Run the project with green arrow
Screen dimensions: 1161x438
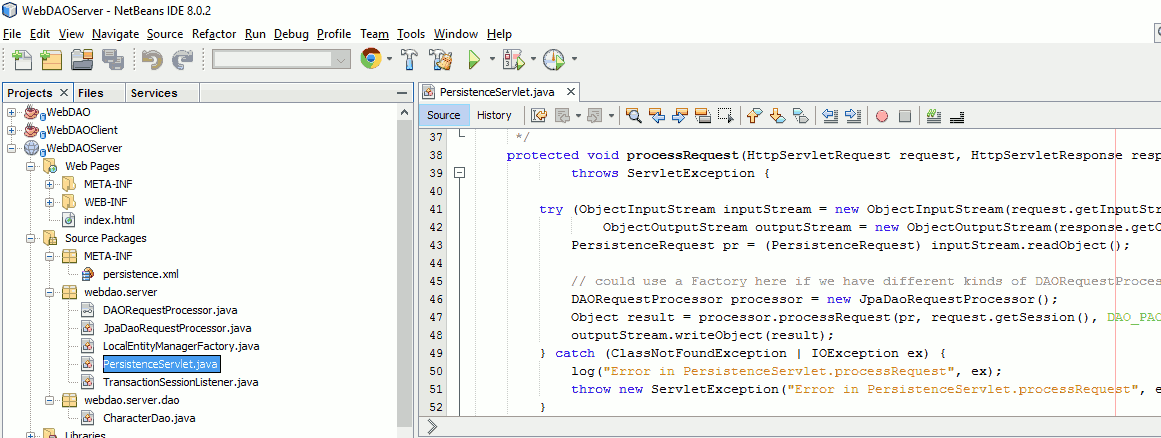coord(475,60)
